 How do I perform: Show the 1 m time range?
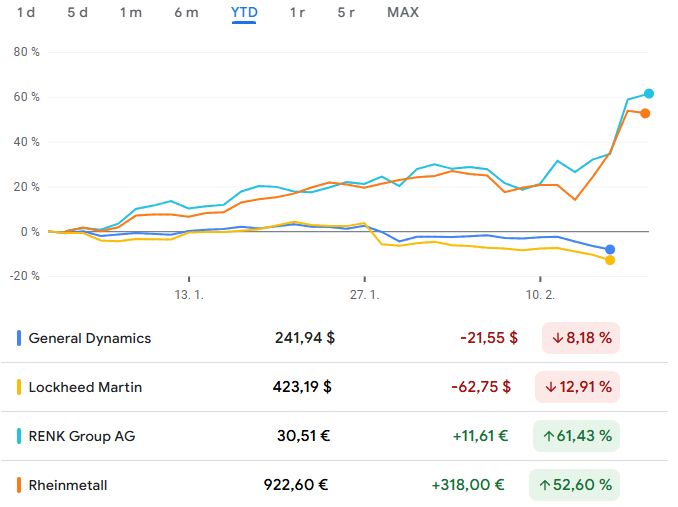131,12
